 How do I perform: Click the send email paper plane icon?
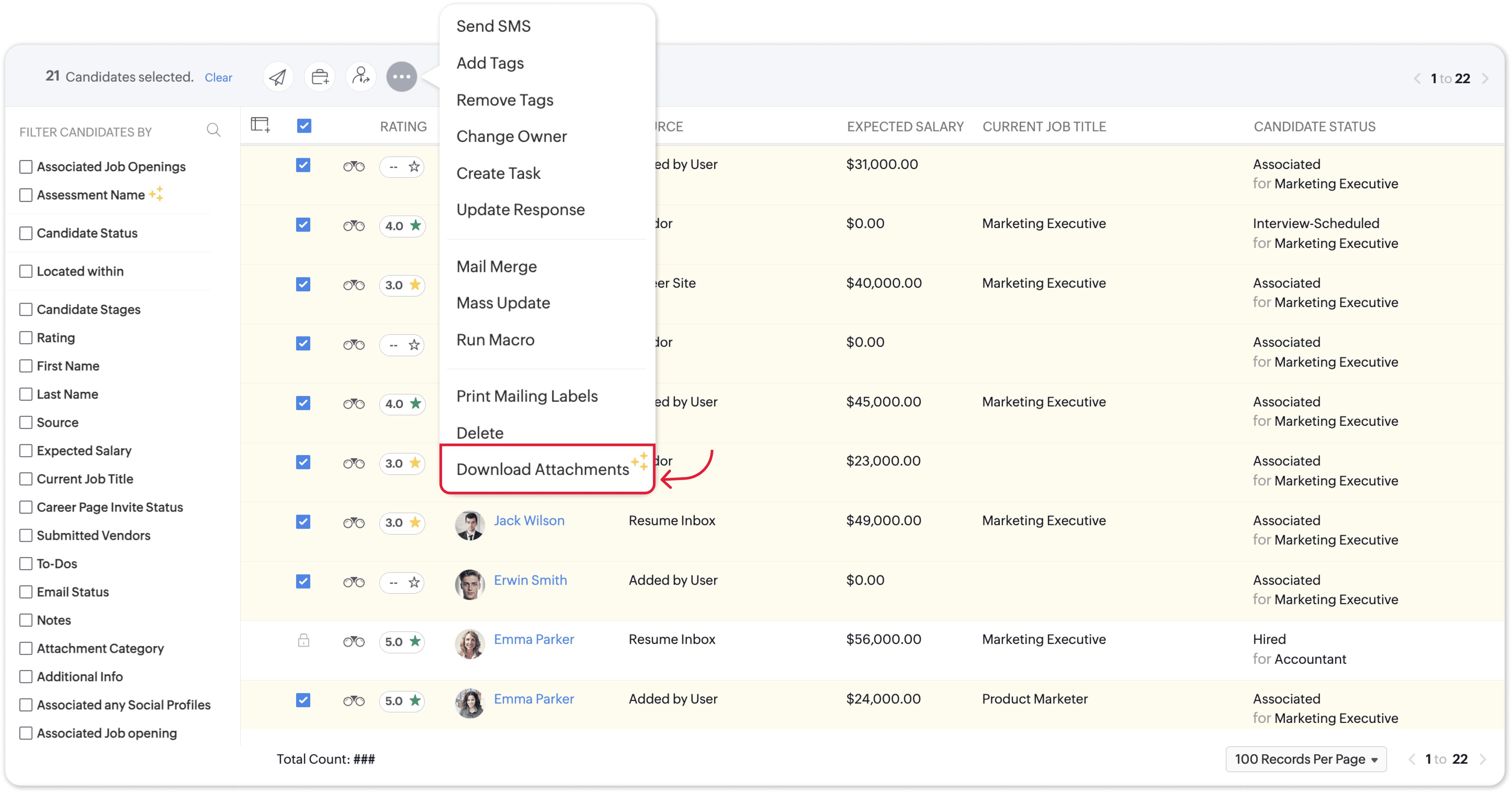click(x=278, y=77)
